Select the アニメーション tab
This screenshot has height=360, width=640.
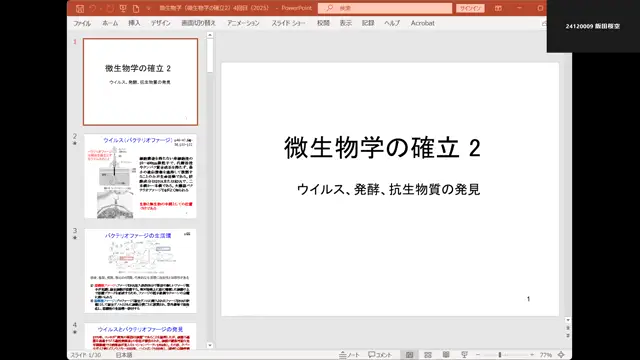243,23
